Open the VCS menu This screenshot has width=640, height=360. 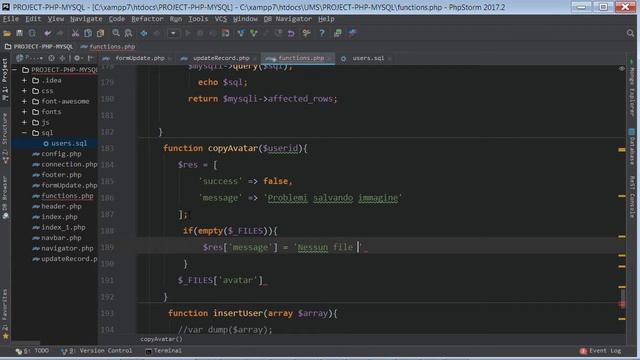221,19
